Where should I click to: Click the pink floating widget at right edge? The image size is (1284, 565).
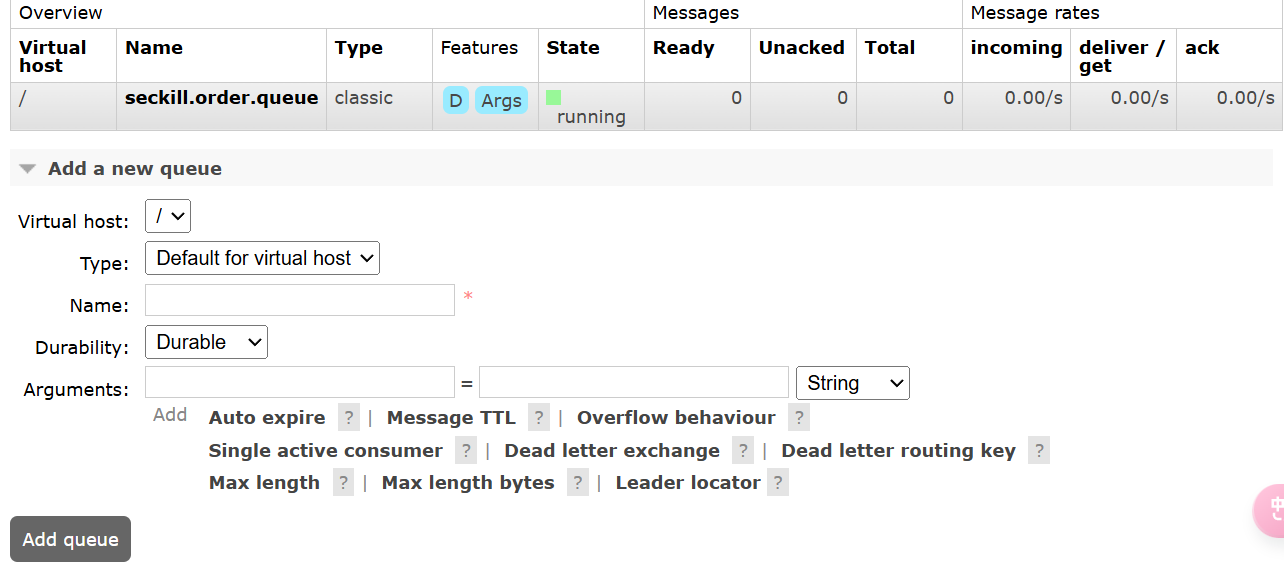[x=1268, y=512]
